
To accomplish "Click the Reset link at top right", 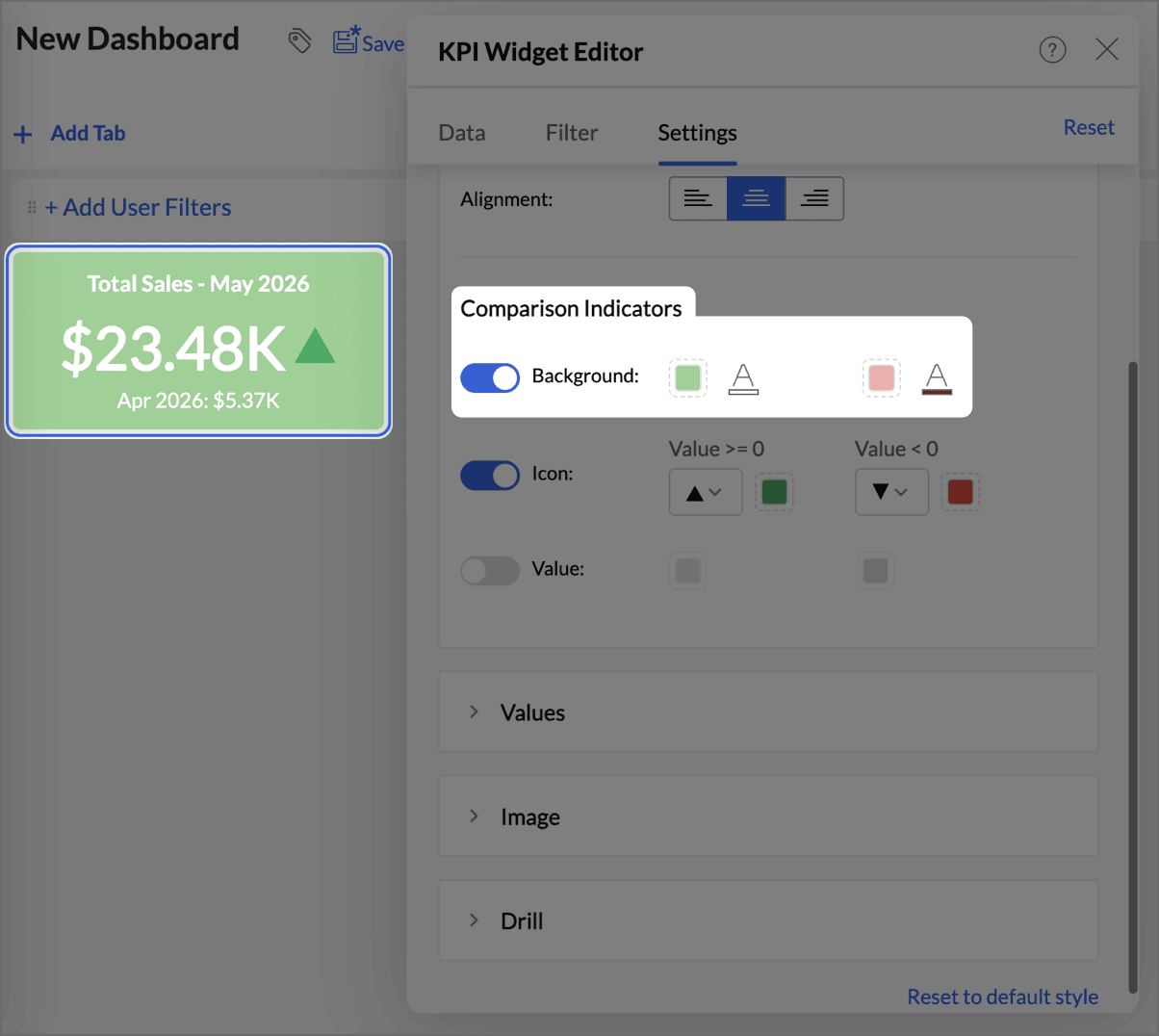I will [x=1089, y=127].
